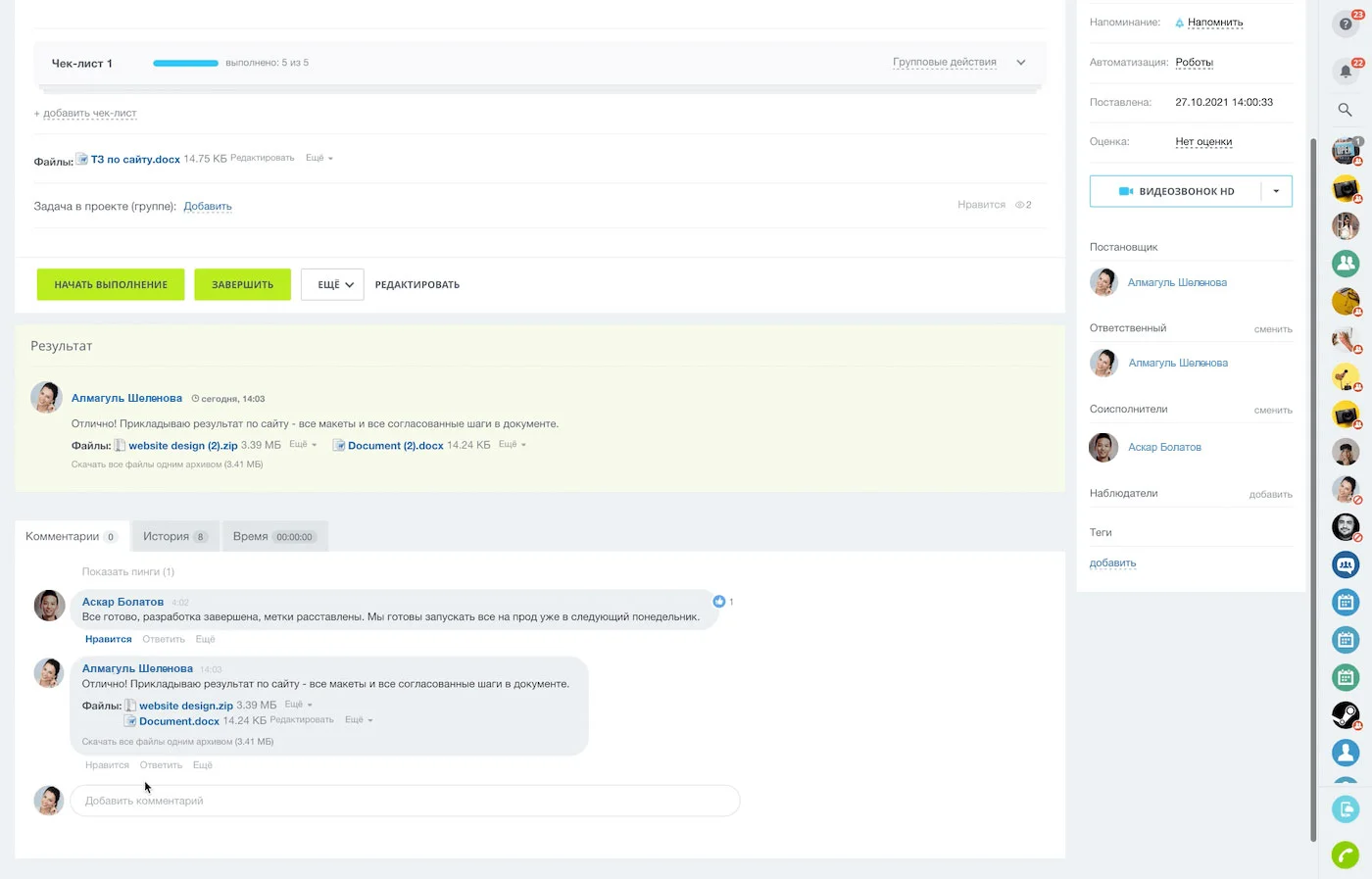
Task: Click Ответить on Аскар Болатов's comment
Action: (164, 639)
